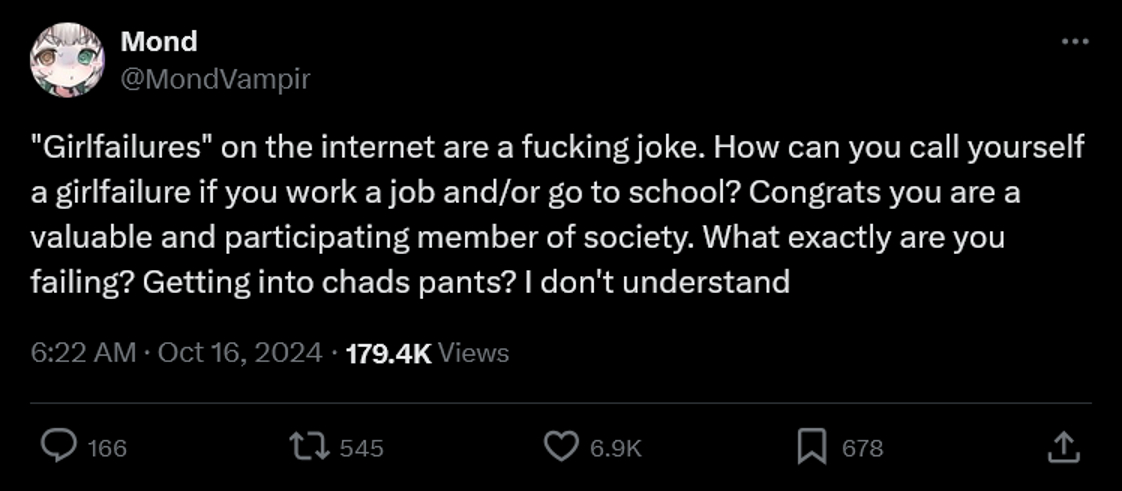Open Mond's anime avatar profile picture

(67, 59)
